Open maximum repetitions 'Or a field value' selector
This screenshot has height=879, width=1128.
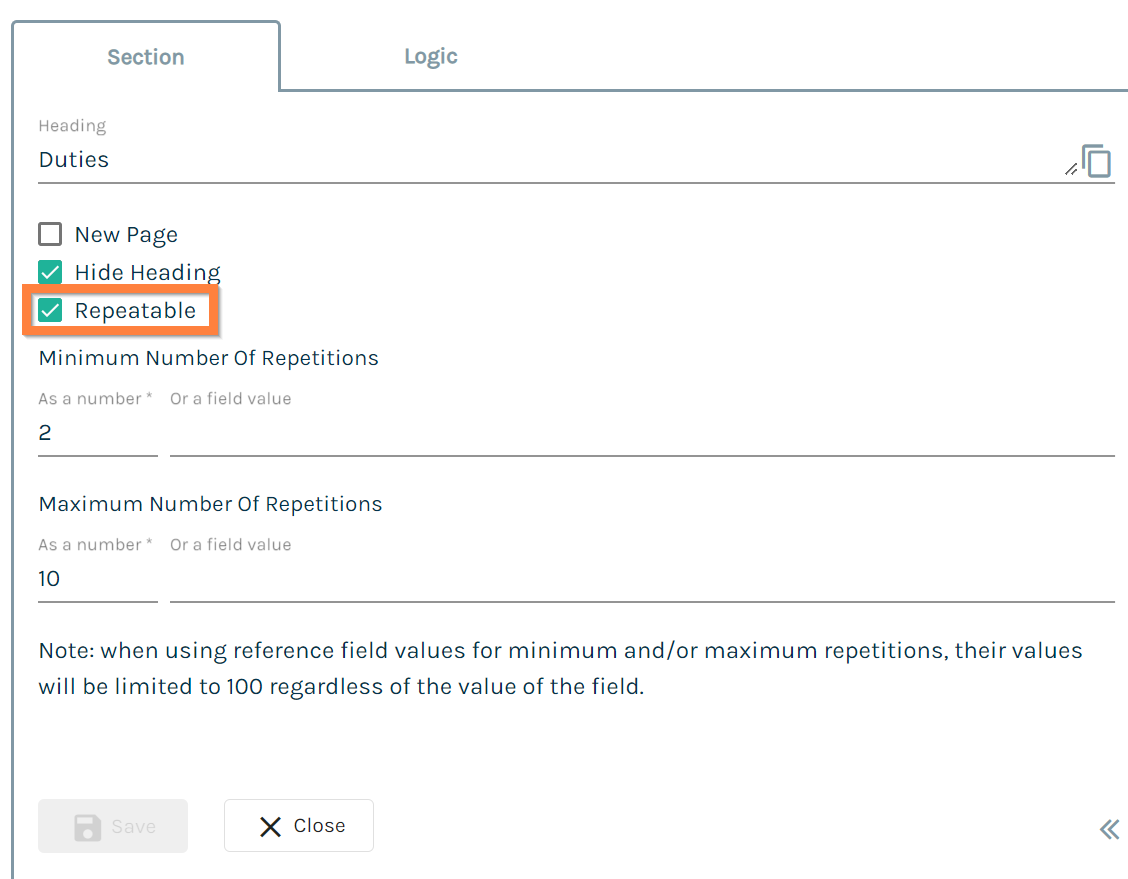[x=642, y=579]
